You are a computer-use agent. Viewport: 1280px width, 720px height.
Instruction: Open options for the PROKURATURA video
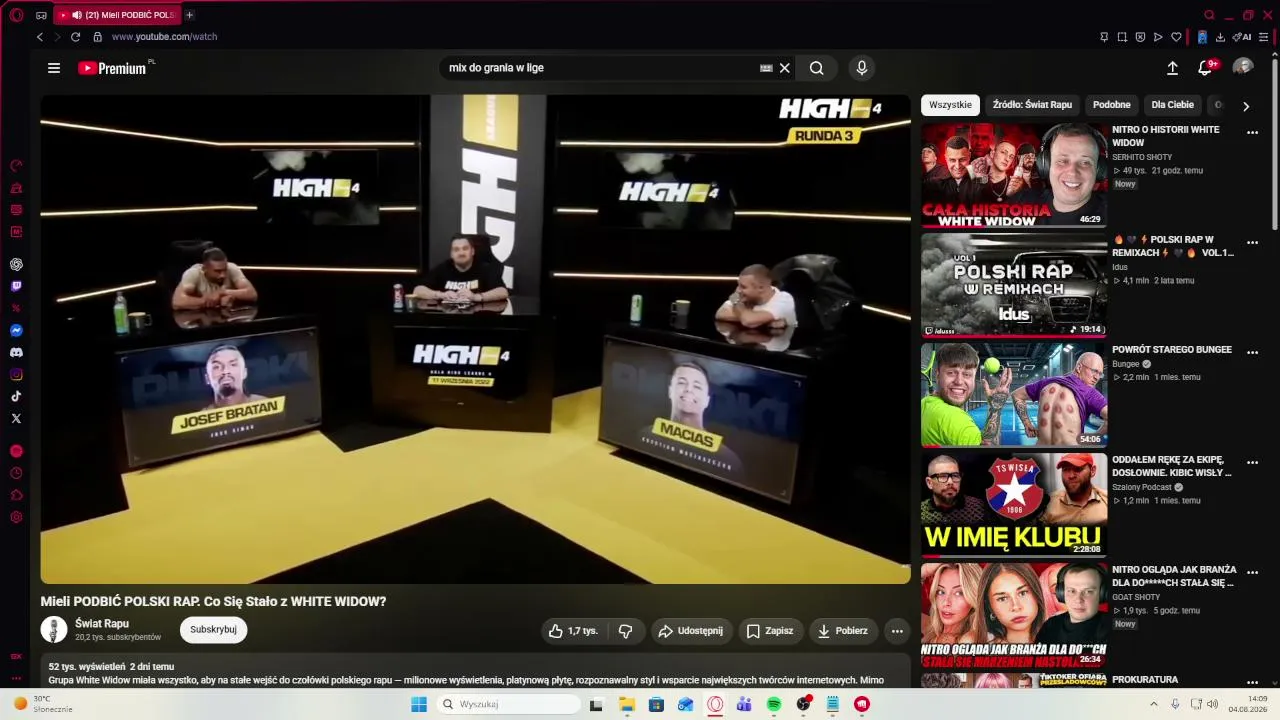click(x=1252, y=681)
